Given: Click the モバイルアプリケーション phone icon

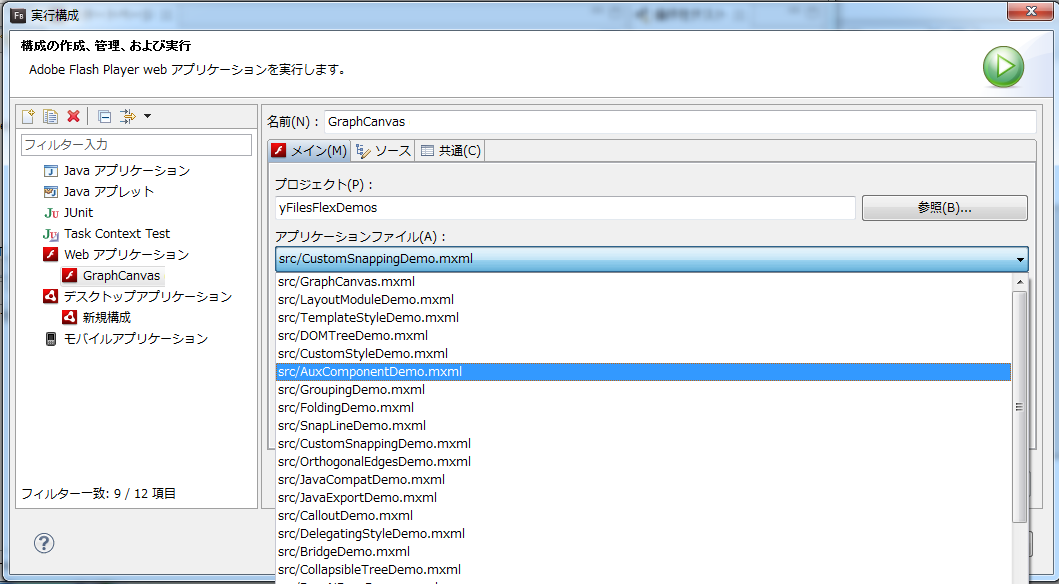Looking at the screenshot, I should pyautogui.click(x=51, y=338).
